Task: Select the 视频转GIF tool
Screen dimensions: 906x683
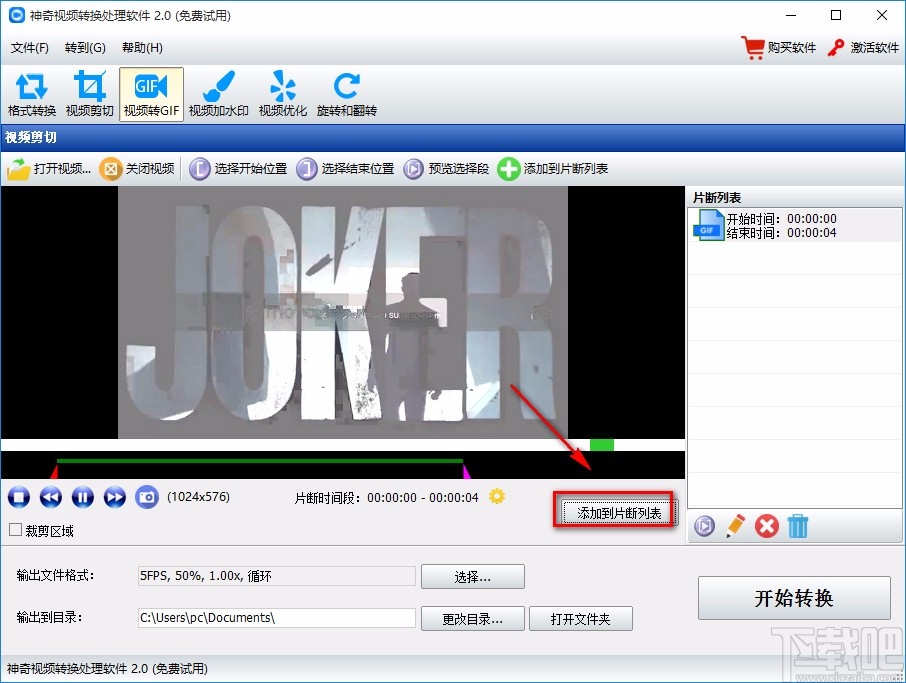Action: (x=151, y=94)
